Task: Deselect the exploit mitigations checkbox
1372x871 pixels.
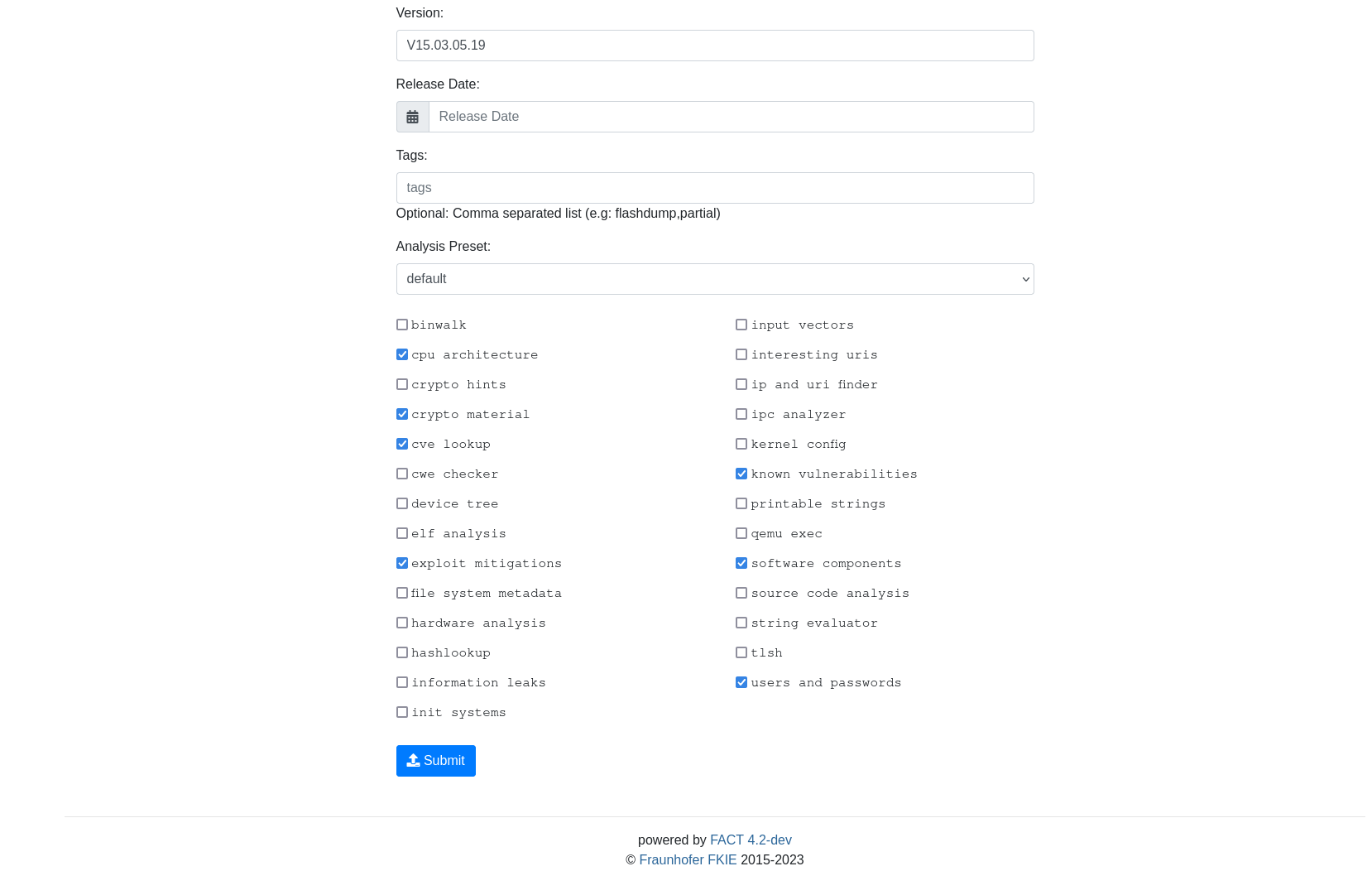Action: click(402, 564)
